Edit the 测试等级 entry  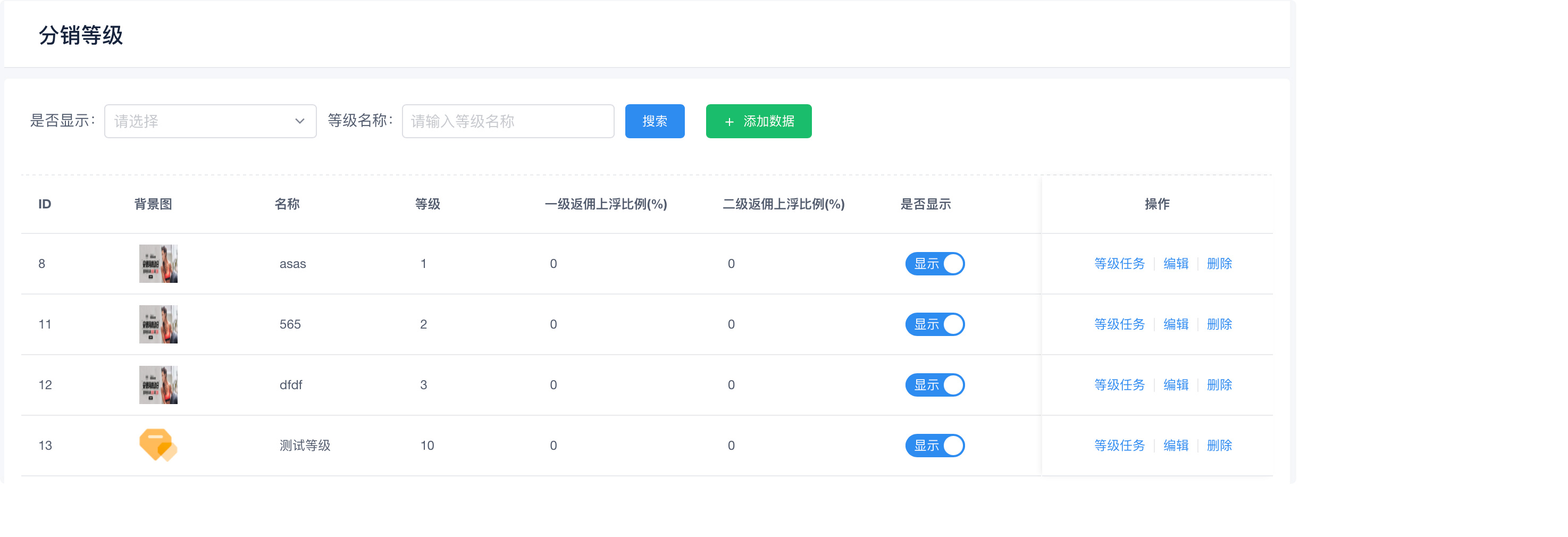tap(1176, 445)
